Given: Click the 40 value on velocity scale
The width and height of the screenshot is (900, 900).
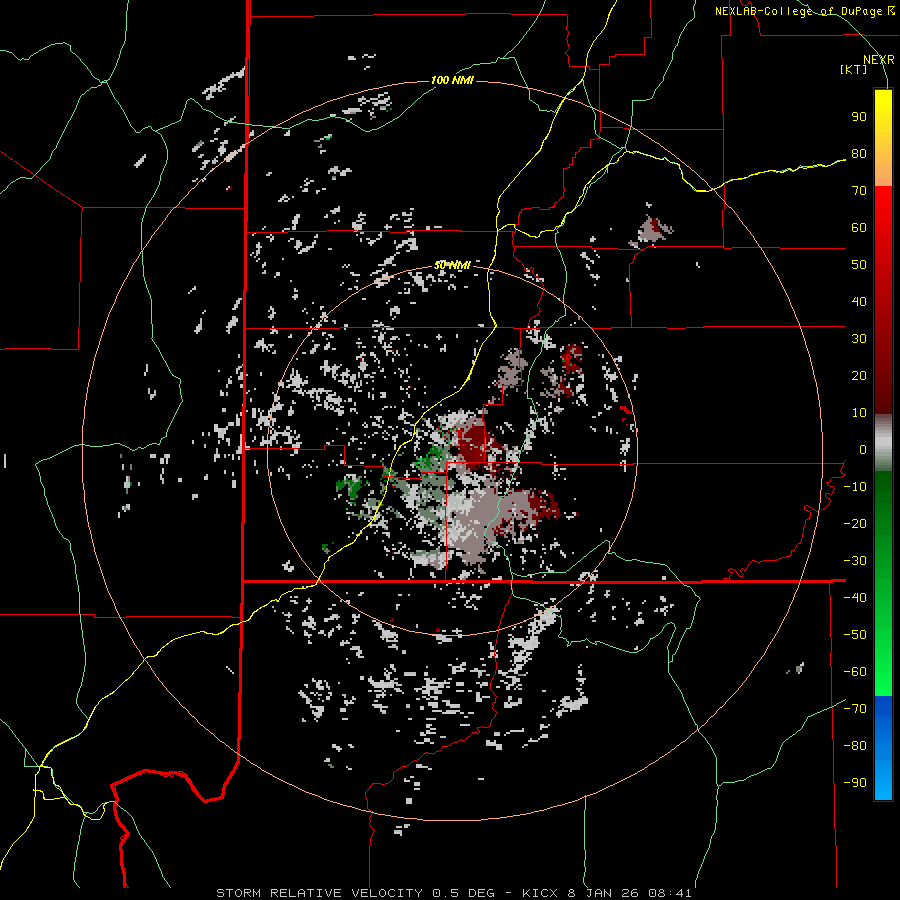Looking at the screenshot, I should [859, 302].
